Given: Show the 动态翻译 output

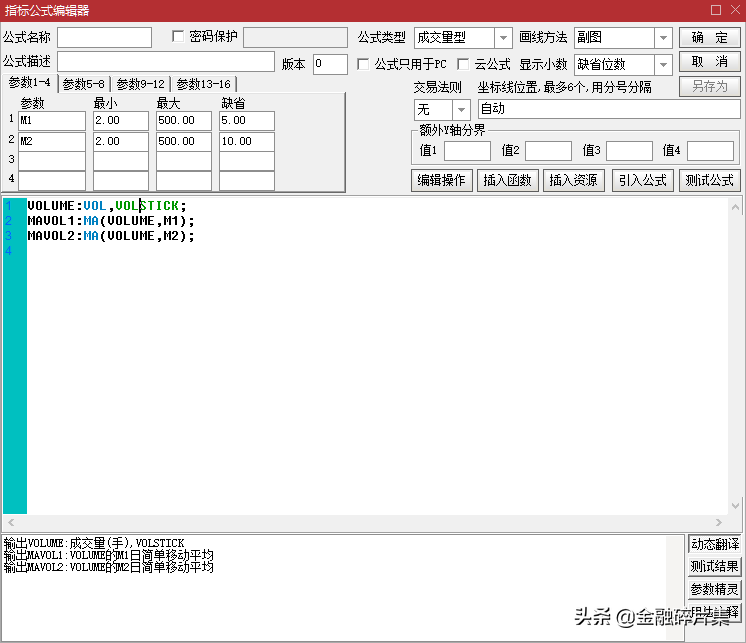Looking at the screenshot, I should (715, 544).
